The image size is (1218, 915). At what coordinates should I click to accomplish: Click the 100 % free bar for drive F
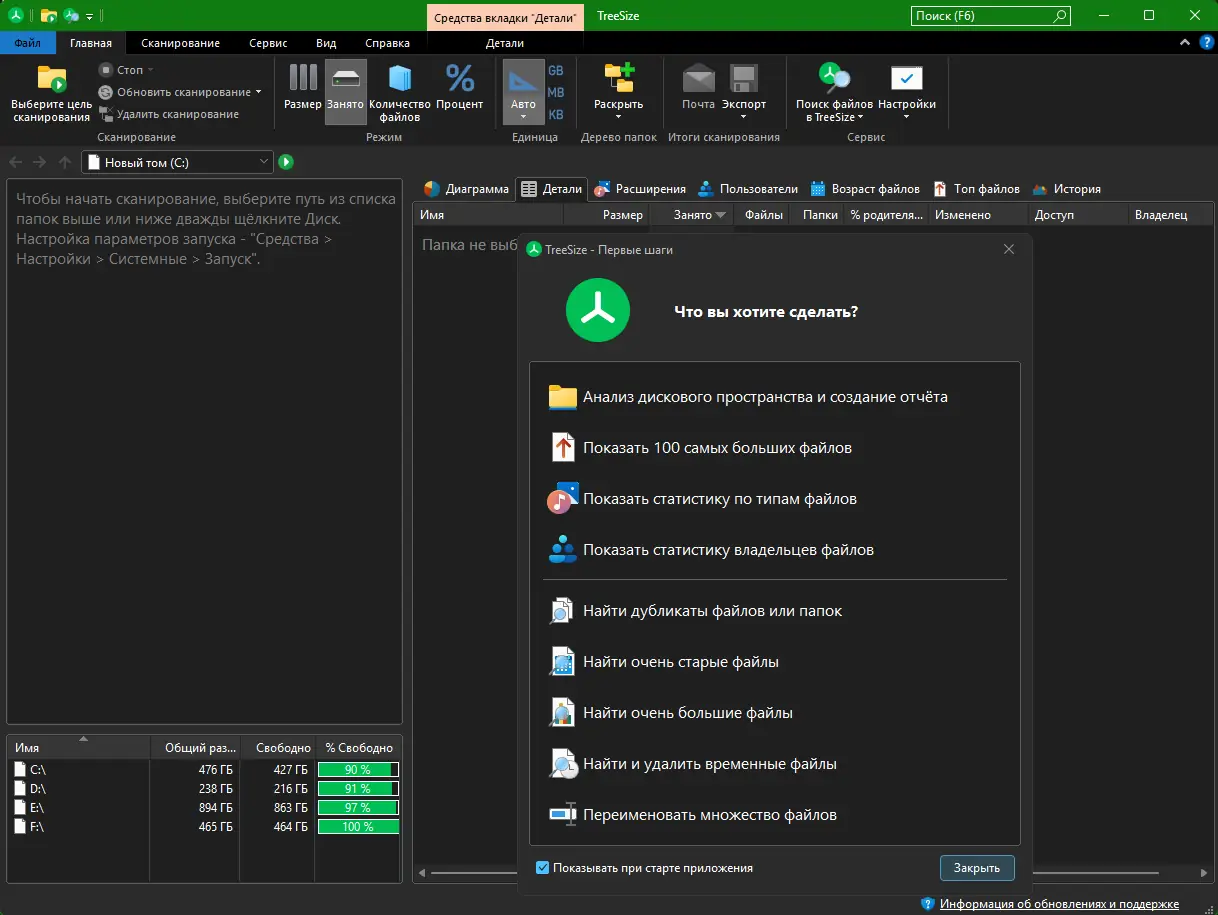[x=358, y=827]
